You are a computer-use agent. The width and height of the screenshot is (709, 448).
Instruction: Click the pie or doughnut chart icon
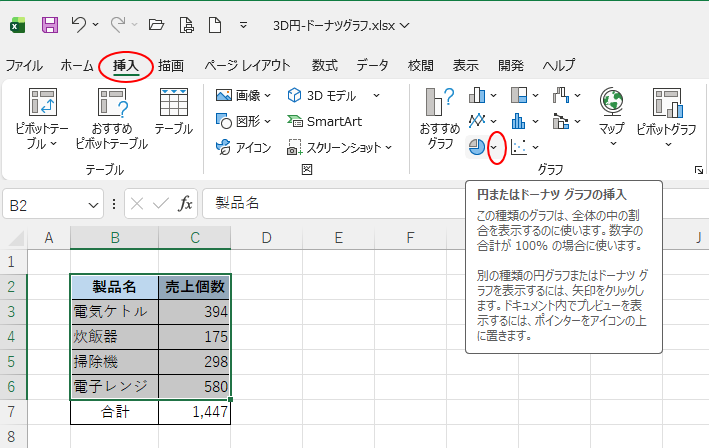pos(477,147)
